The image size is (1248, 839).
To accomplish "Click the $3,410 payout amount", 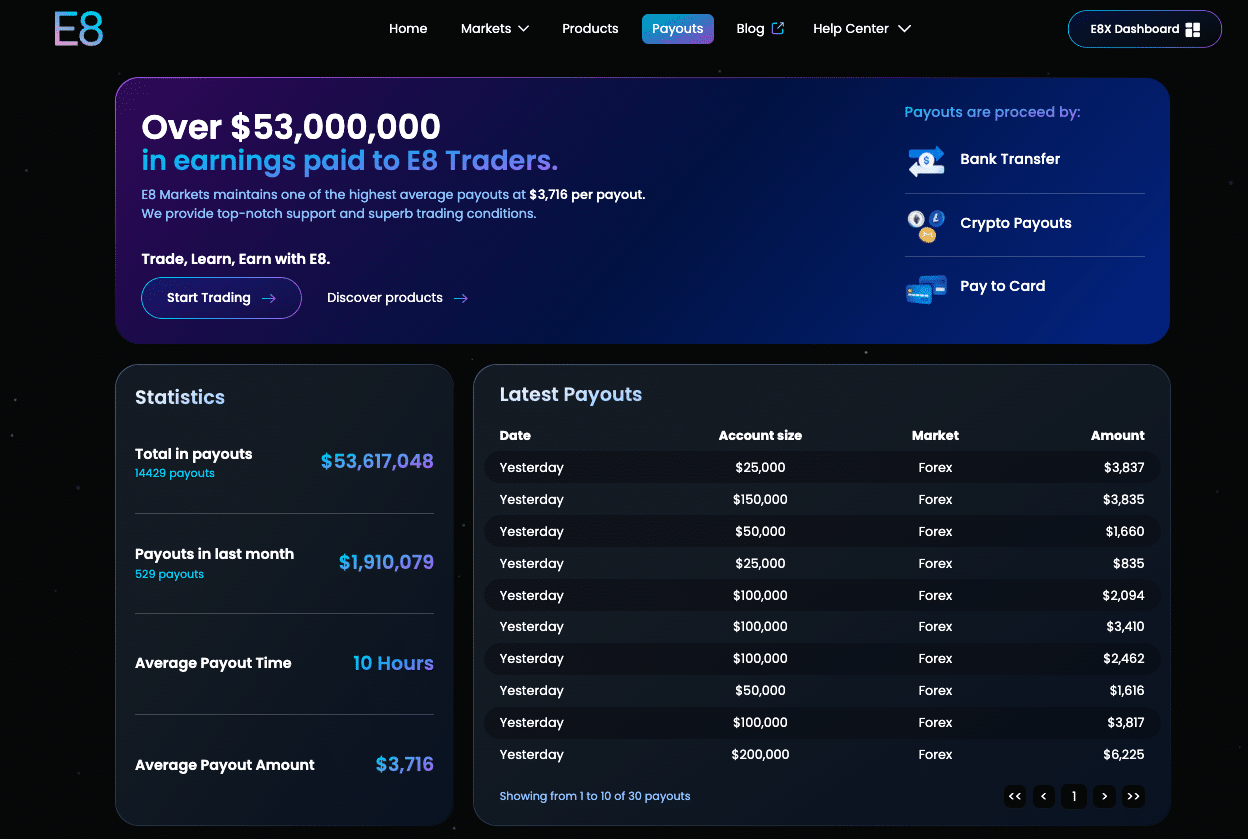I will click(1125, 627).
